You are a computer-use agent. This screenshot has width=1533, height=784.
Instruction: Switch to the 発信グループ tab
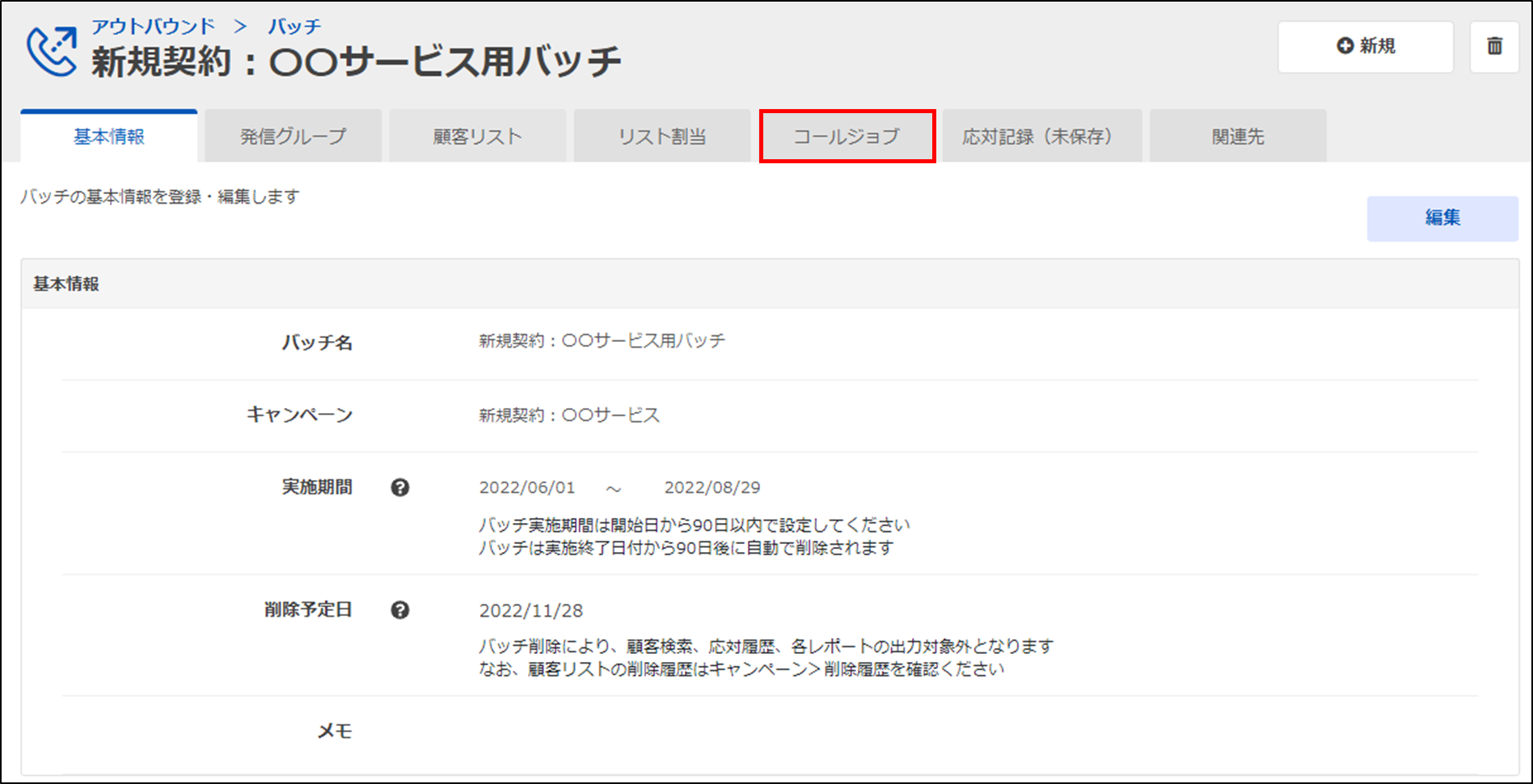293,137
